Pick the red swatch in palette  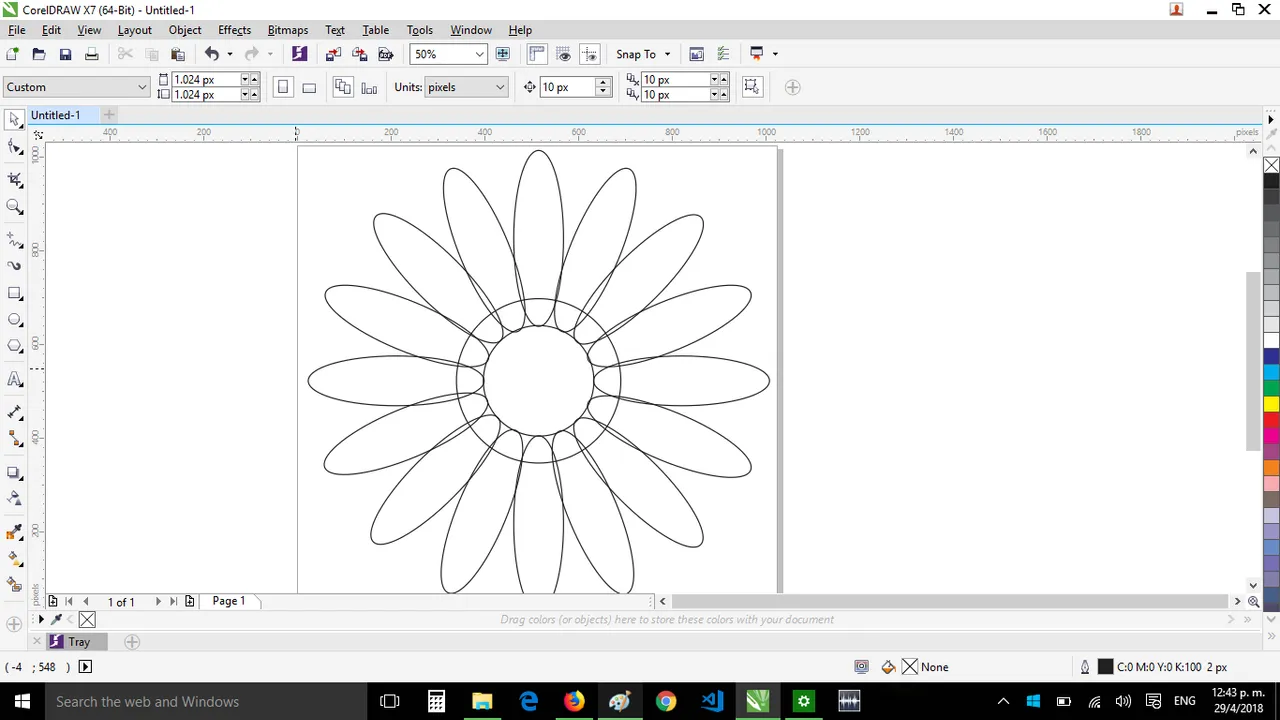pyautogui.click(x=1271, y=421)
